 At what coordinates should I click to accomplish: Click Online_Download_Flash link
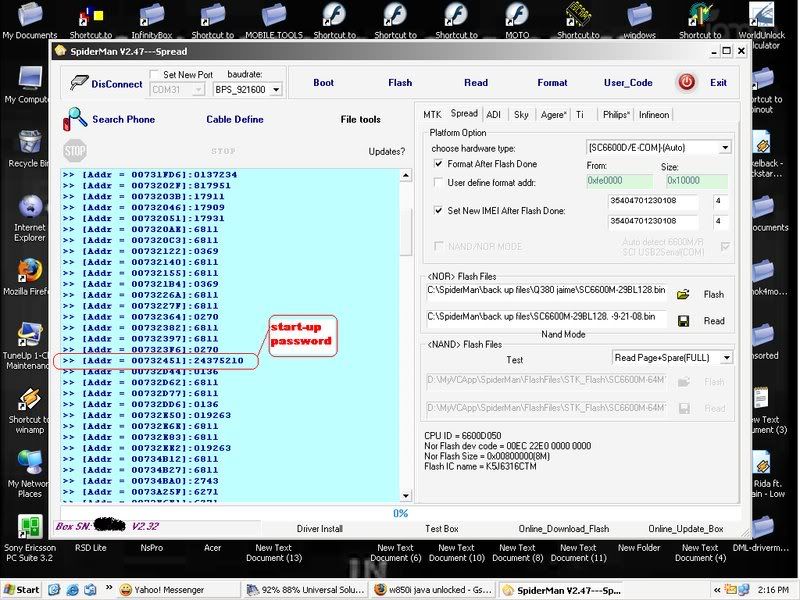coord(564,529)
